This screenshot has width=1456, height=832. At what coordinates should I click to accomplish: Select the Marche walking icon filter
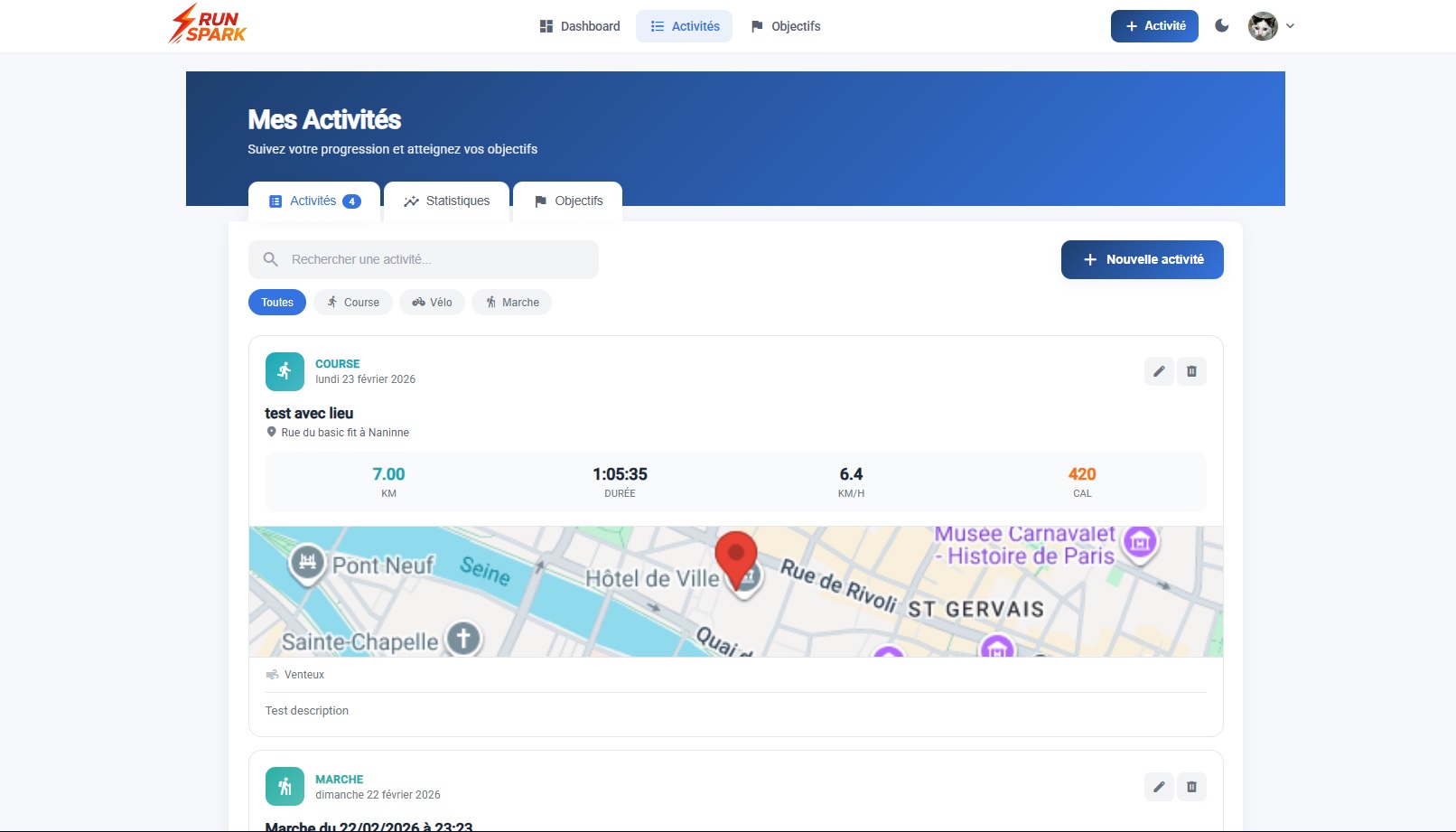[x=490, y=302]
